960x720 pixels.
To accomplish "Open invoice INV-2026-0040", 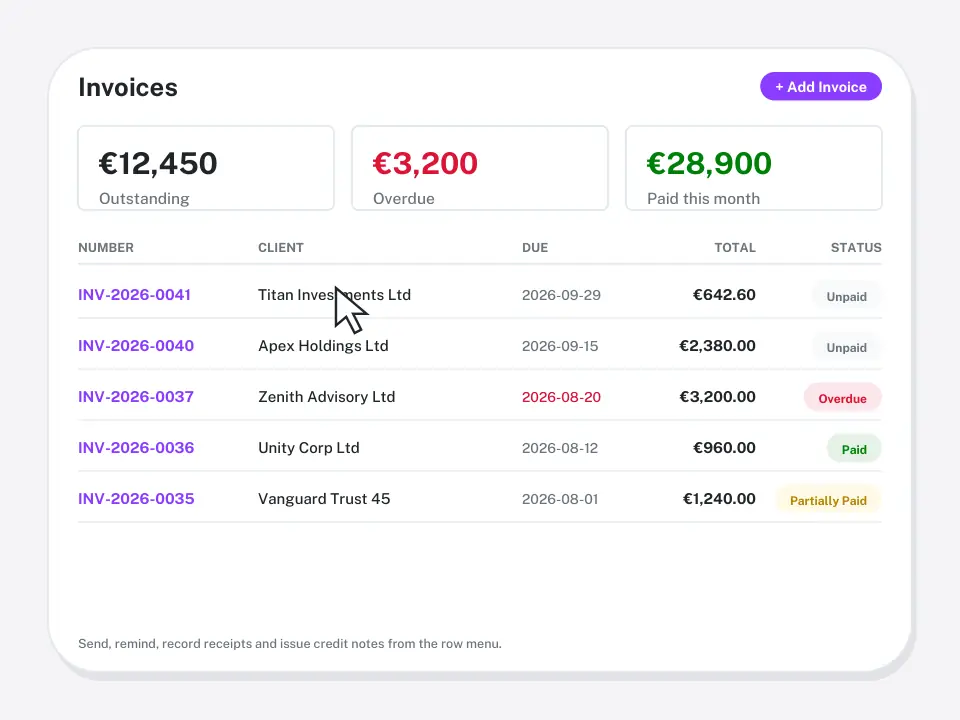I will (136, 346).
